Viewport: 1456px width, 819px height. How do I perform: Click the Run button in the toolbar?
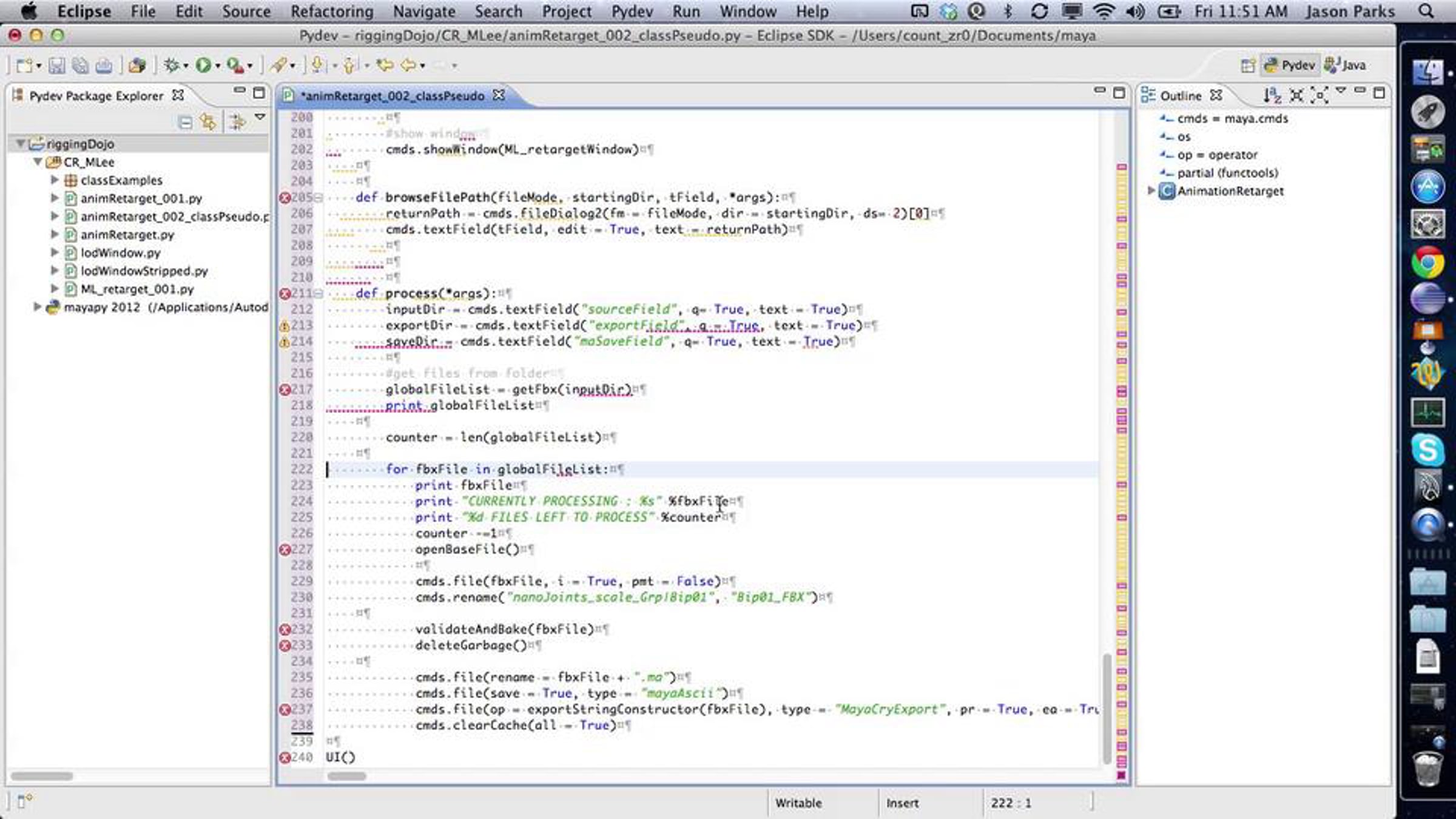tap(203, 65)
